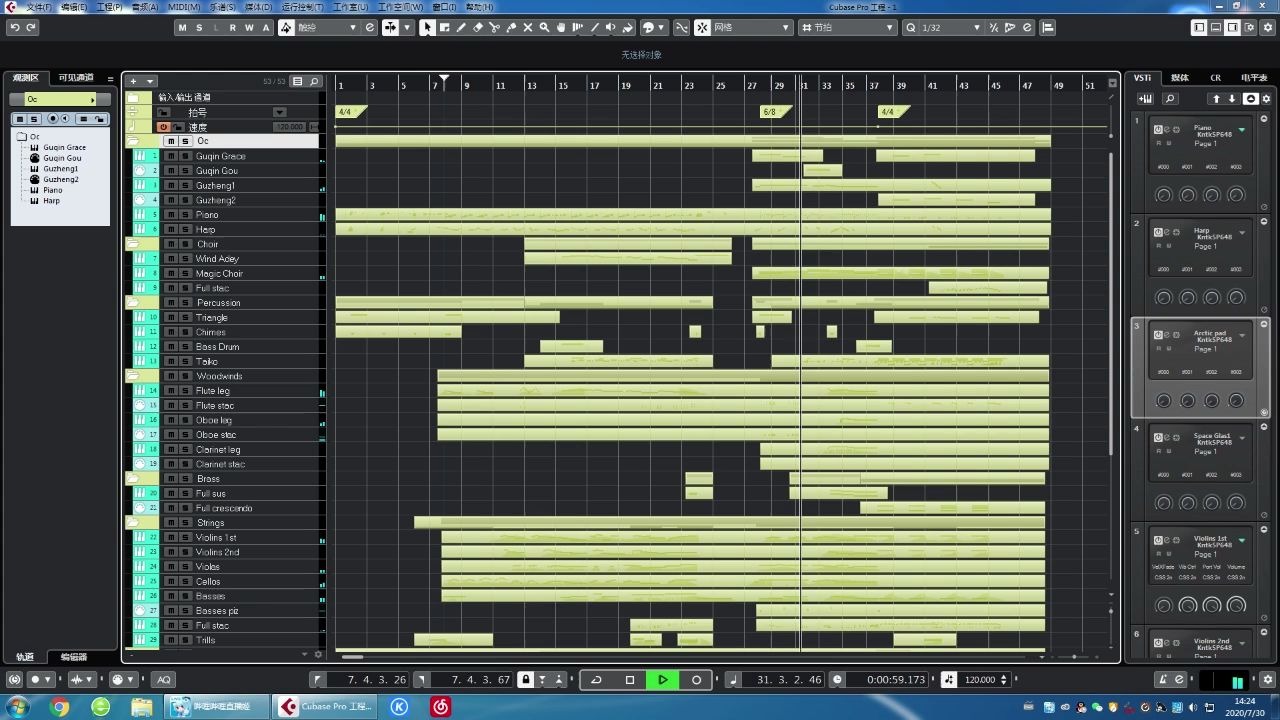The image size is (1280, 720).
Task: Click the Undo arrow icon
Action: pyautogui.click(x=14, y=27)
